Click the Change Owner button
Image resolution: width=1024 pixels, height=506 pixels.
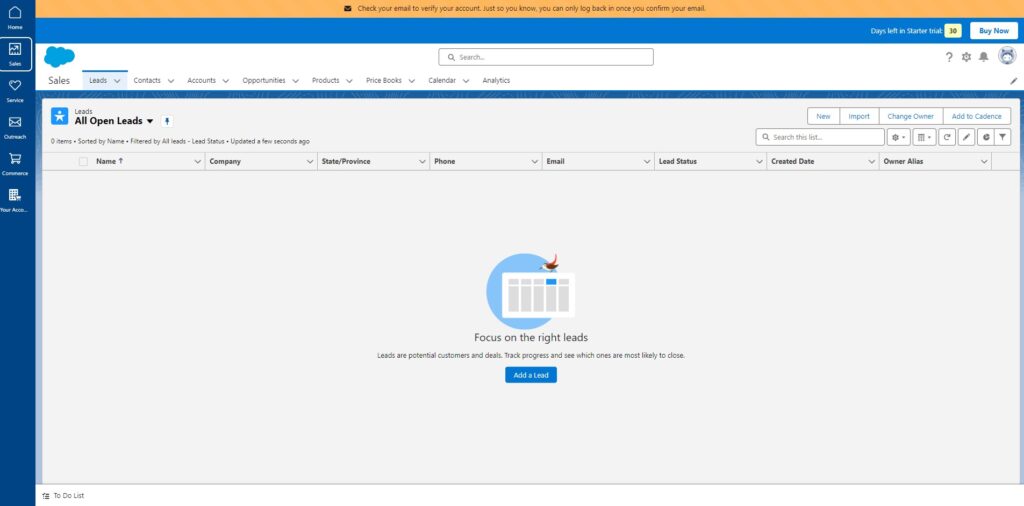[910, 116]
